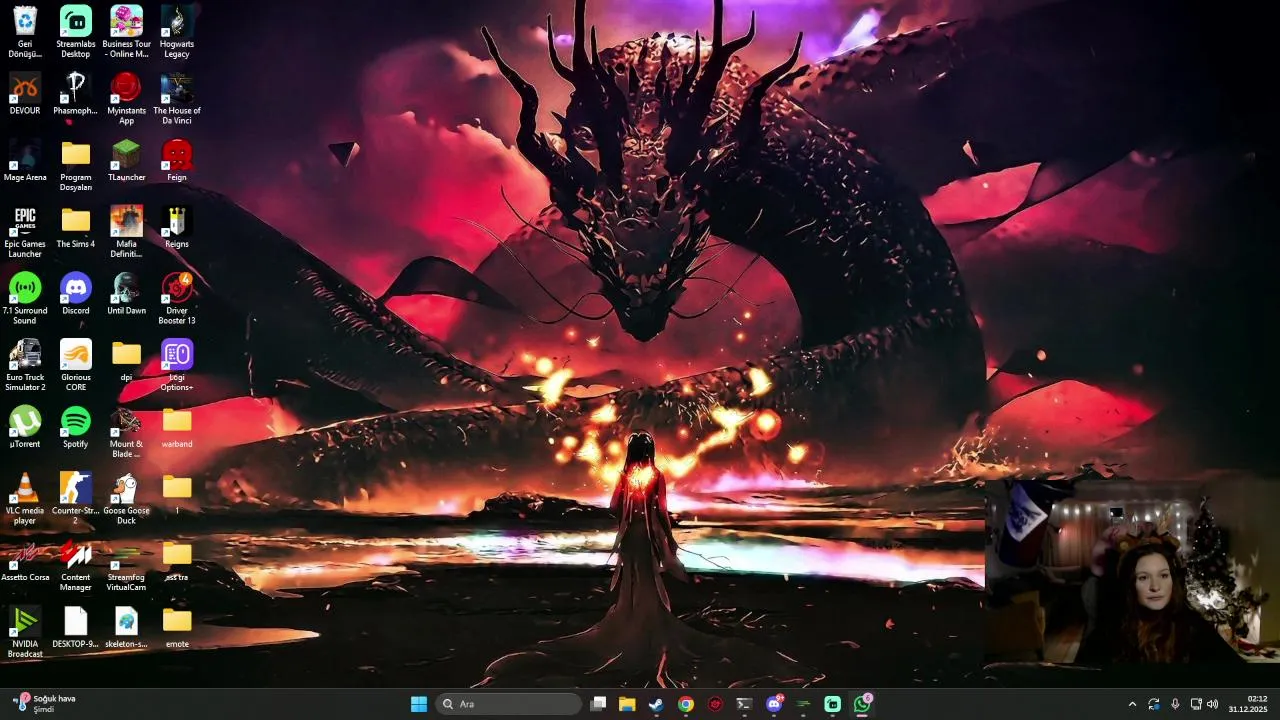Open the Recycle Bin (Geri Dönüşüm) desktop icon
This screenshot has height=720, width=1280.
point(25,32)
